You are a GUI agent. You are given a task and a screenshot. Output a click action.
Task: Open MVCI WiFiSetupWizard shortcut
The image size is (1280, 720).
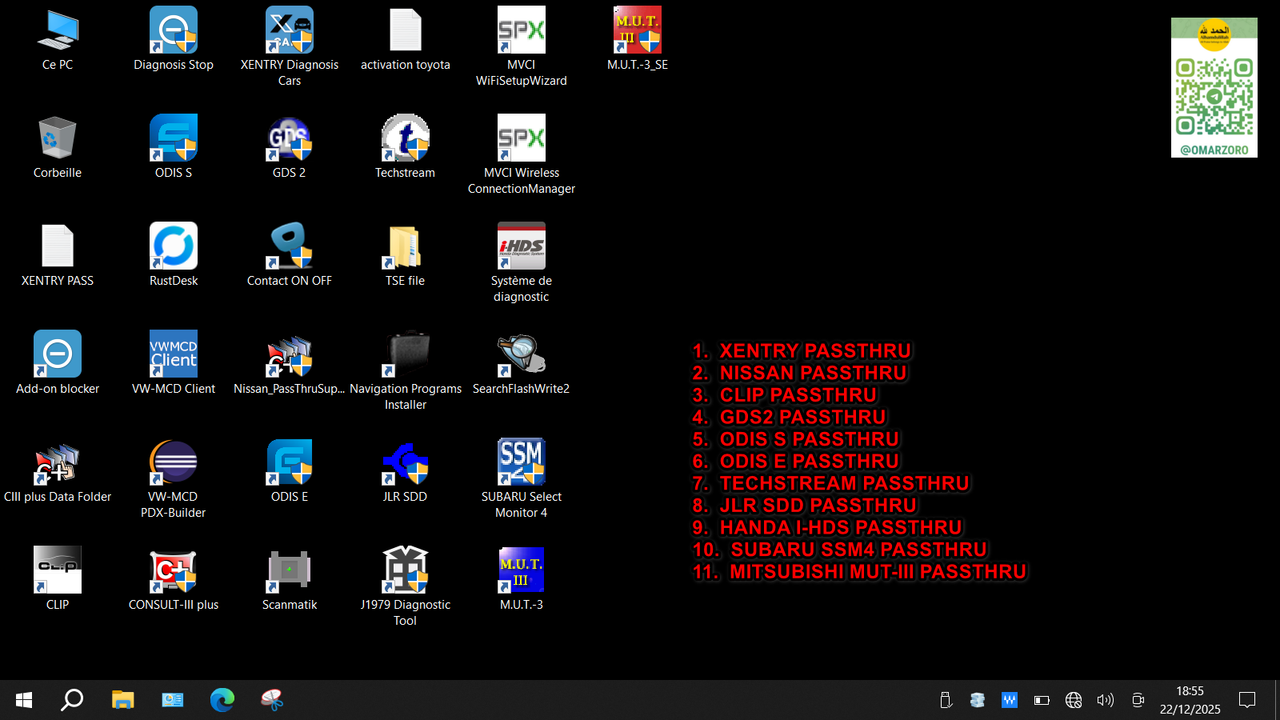point(521,47)
